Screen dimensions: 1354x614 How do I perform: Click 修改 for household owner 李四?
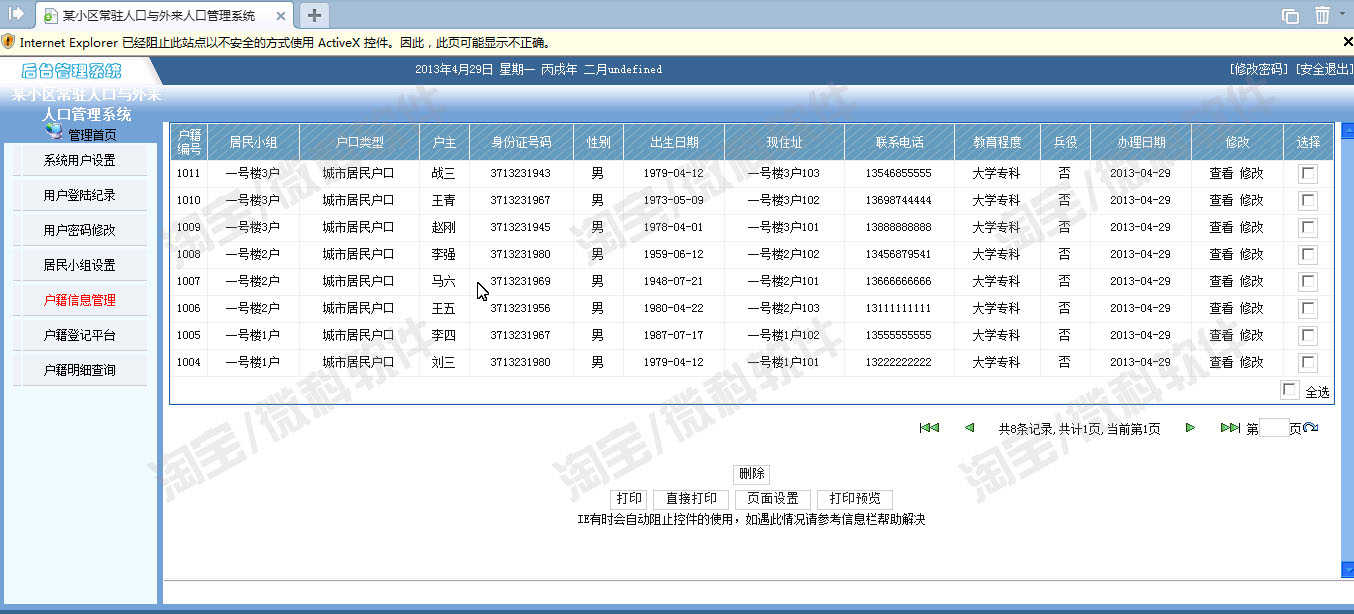(x=1252, y=335)
